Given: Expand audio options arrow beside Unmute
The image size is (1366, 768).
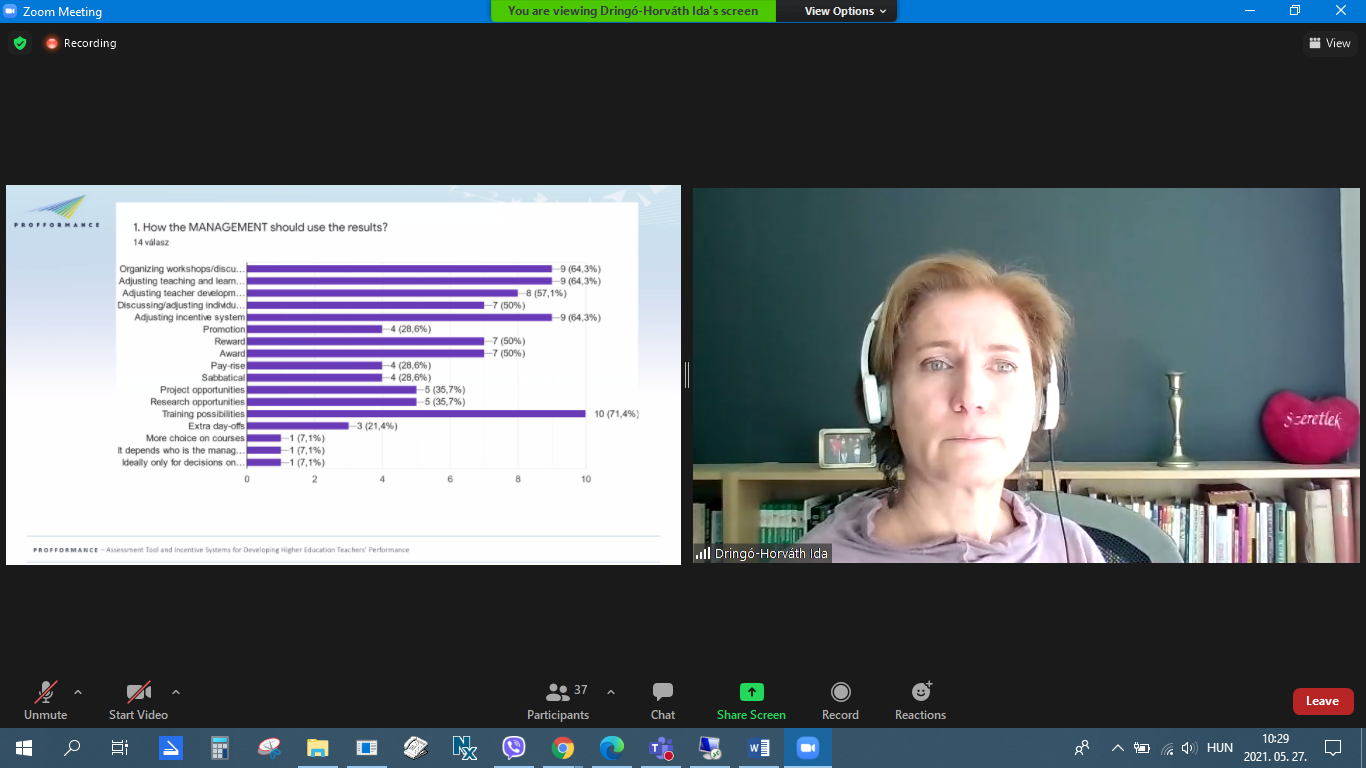Looking at the screenshot, I should click(x=78, y=692).
